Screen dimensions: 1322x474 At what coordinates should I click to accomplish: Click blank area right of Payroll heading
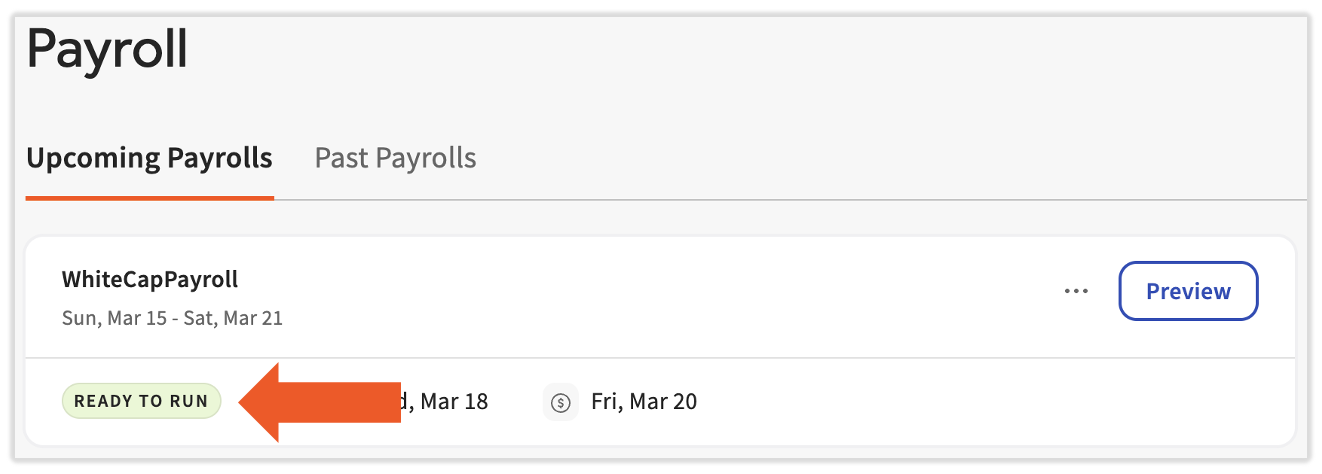pyautogui.click(x=700, y=50)
